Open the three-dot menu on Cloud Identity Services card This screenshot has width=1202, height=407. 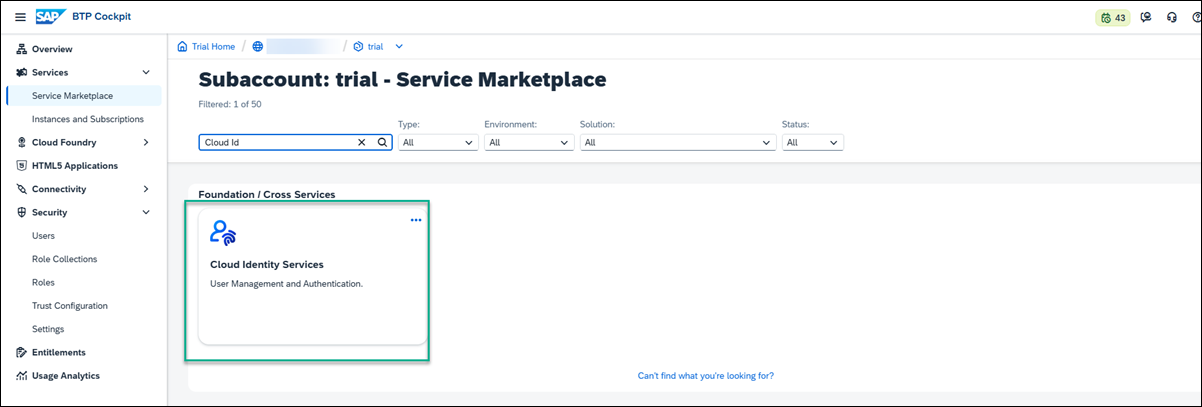(416, 220)
